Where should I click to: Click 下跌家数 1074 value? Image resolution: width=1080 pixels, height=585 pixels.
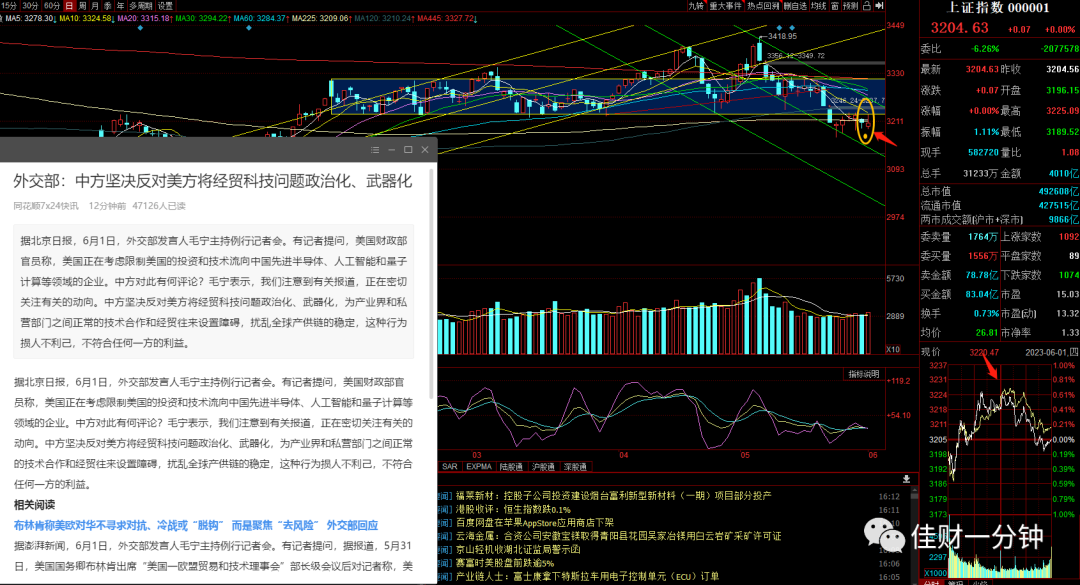(1068, 275)
